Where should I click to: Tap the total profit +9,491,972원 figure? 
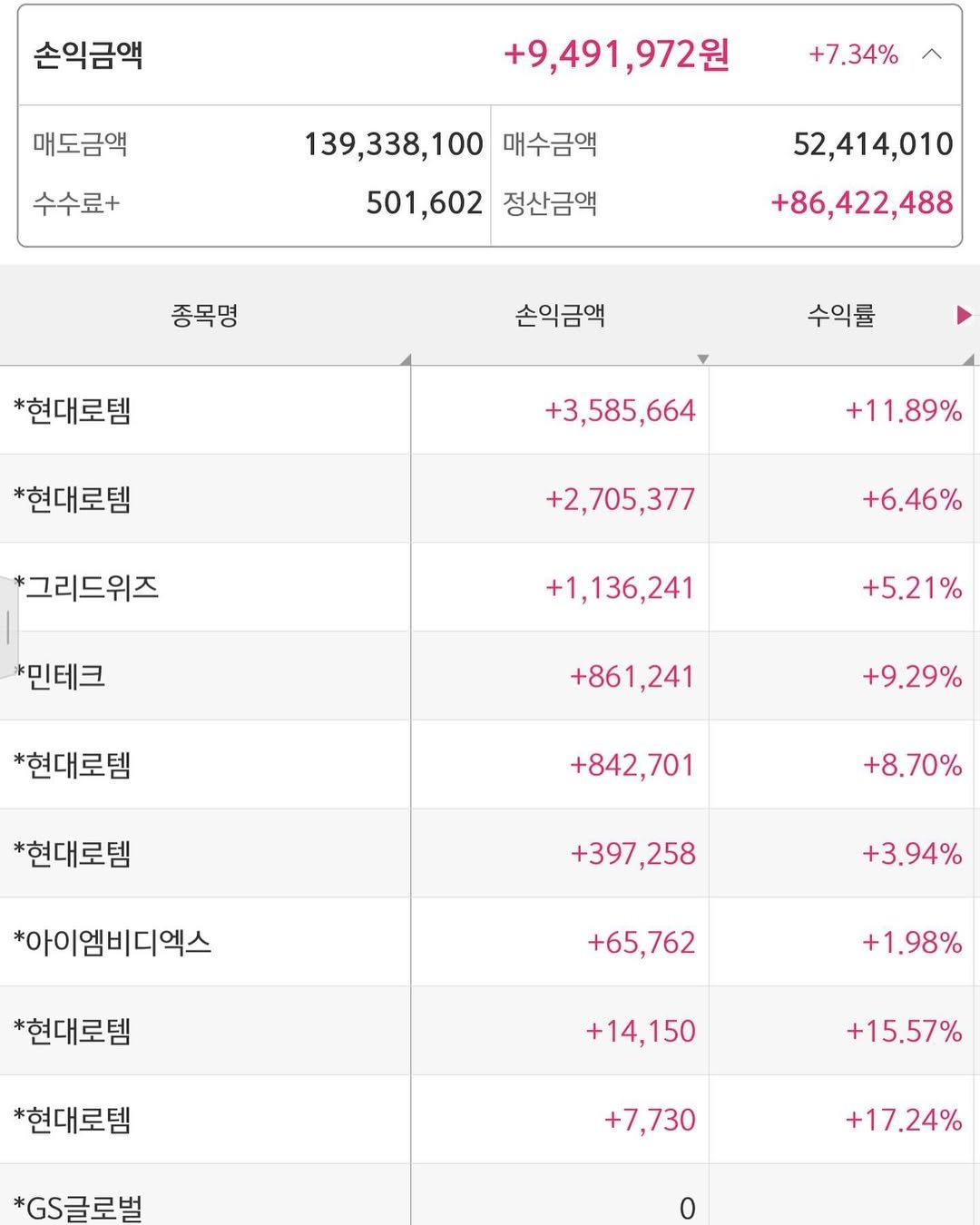tap(616, 54)
